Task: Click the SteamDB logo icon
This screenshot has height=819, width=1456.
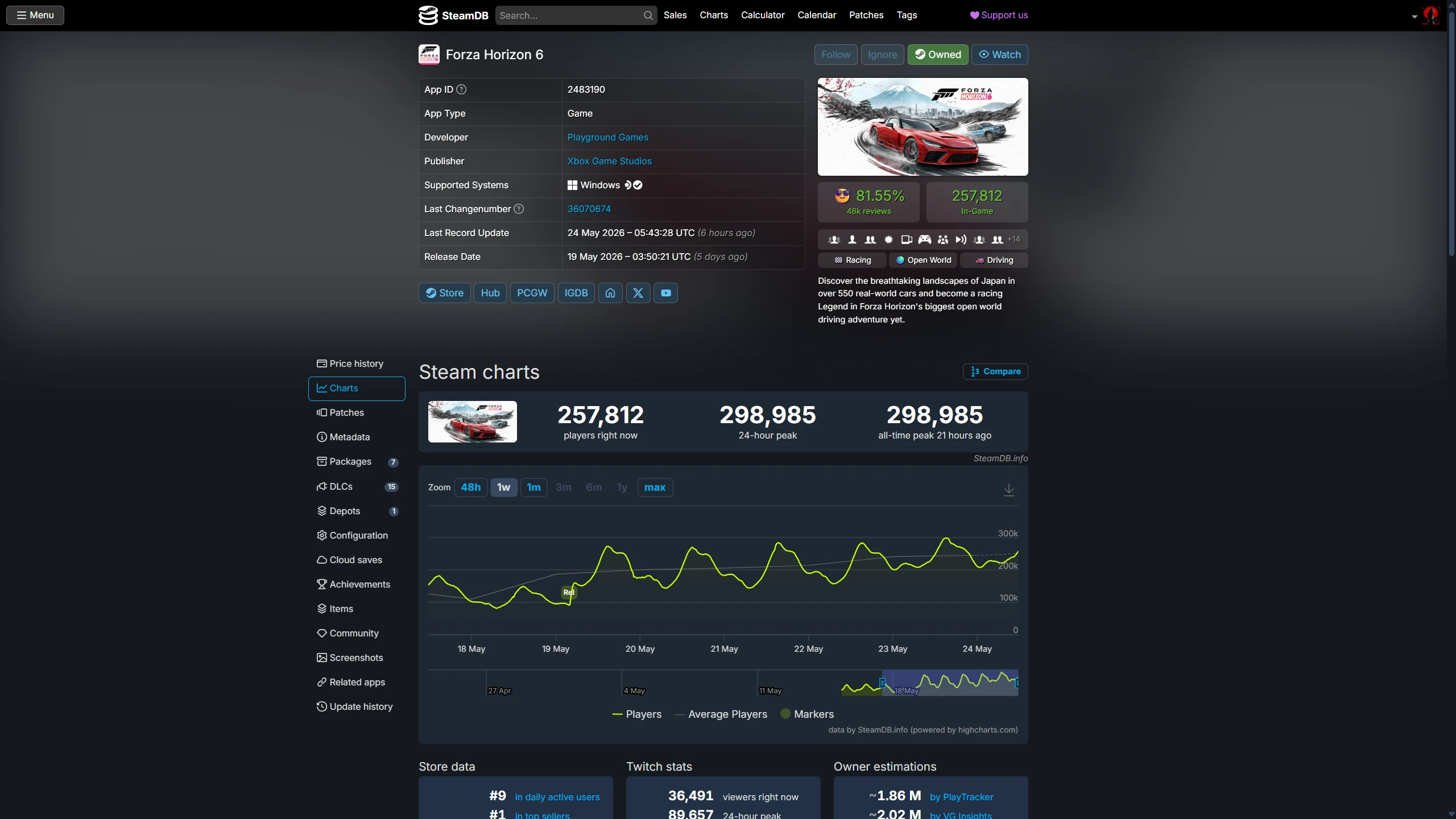Action: [x=428, y=15]
